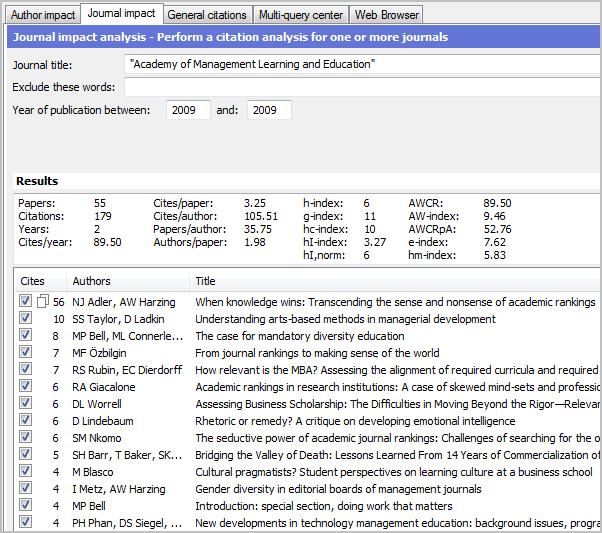Toggle checkbox for DL Worrell row
The width and height of the screenshot is (602, 533).
click(25, 403)
